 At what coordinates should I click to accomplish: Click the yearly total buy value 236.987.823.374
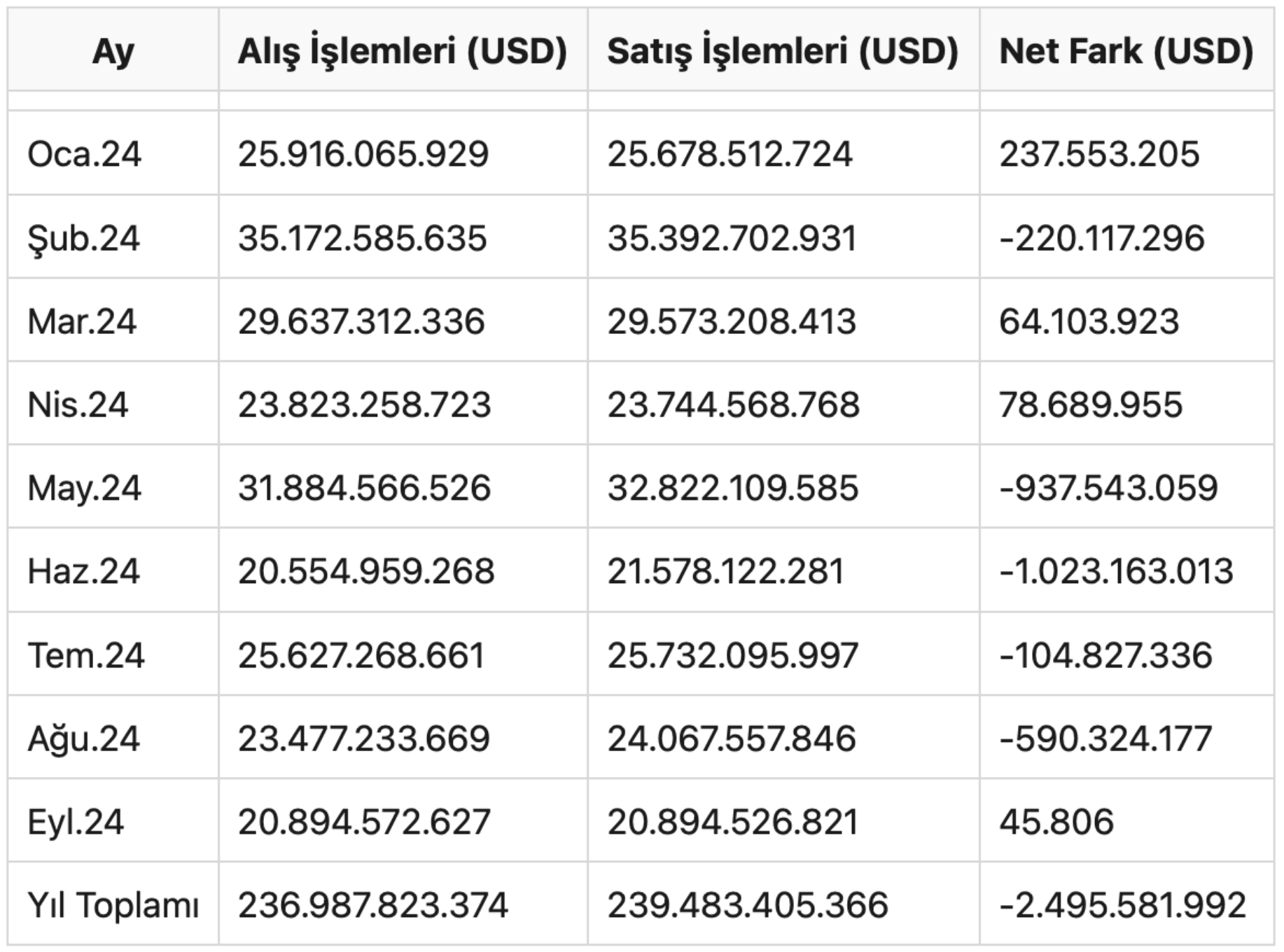[373, 905]
